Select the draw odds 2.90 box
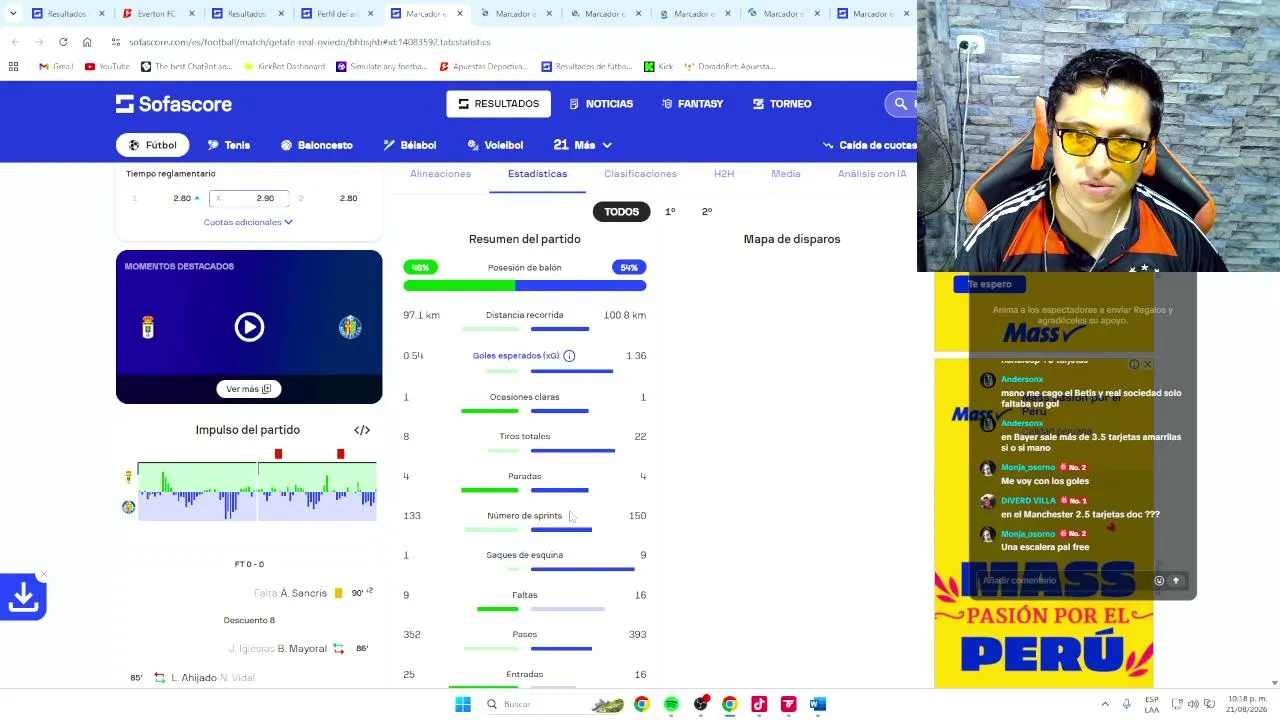The height and width of the screenshot is (720, 1280). (x=249, y=198)
